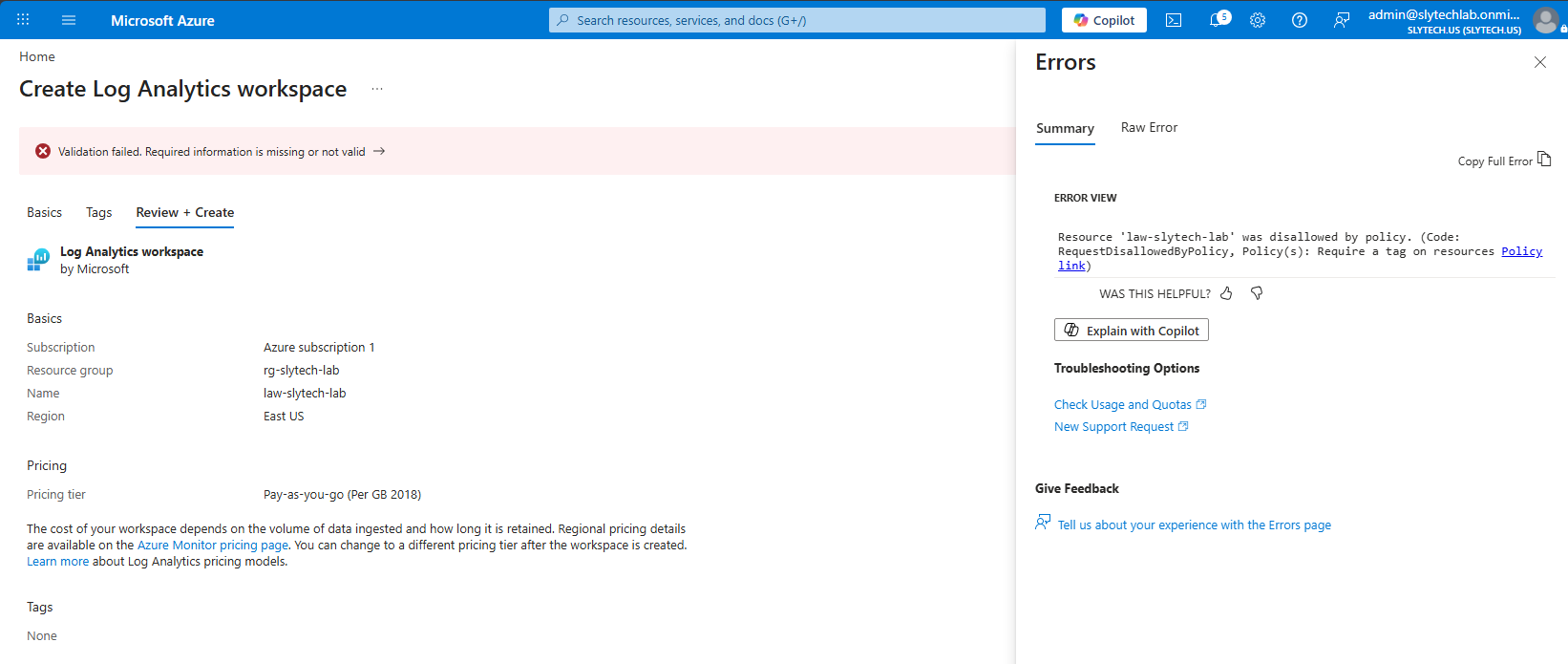Viewport: 1568px width, 664px height.
Task: Click the thumbs up helpful icon
Action: click(x=1226, y=293)
